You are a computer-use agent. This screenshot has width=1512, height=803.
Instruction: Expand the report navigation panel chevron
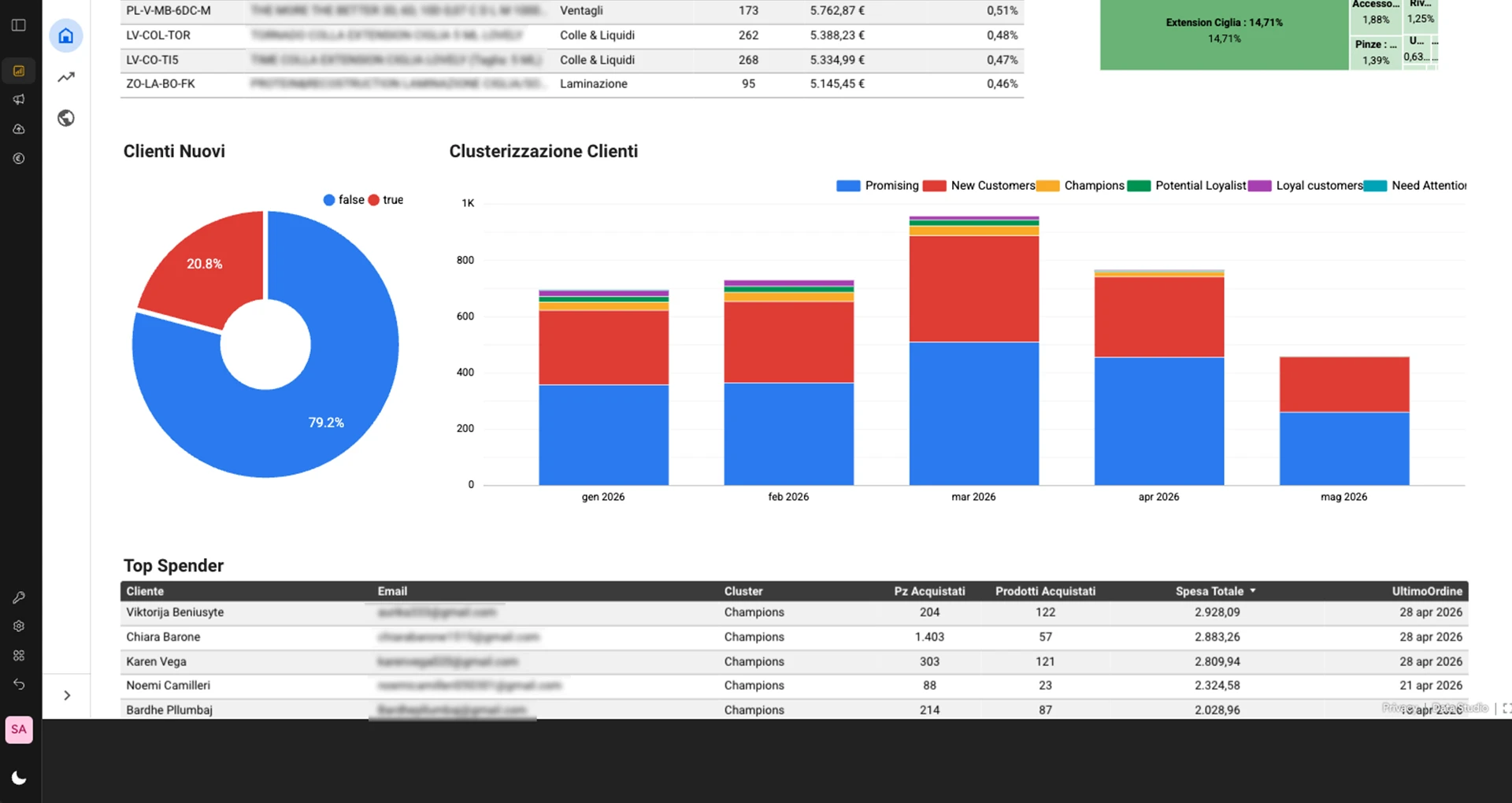point(67,695)
